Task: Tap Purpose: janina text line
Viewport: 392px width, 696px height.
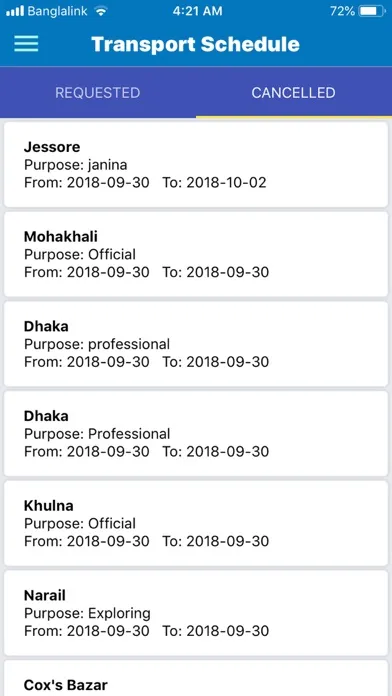Action: click(75, 165)
